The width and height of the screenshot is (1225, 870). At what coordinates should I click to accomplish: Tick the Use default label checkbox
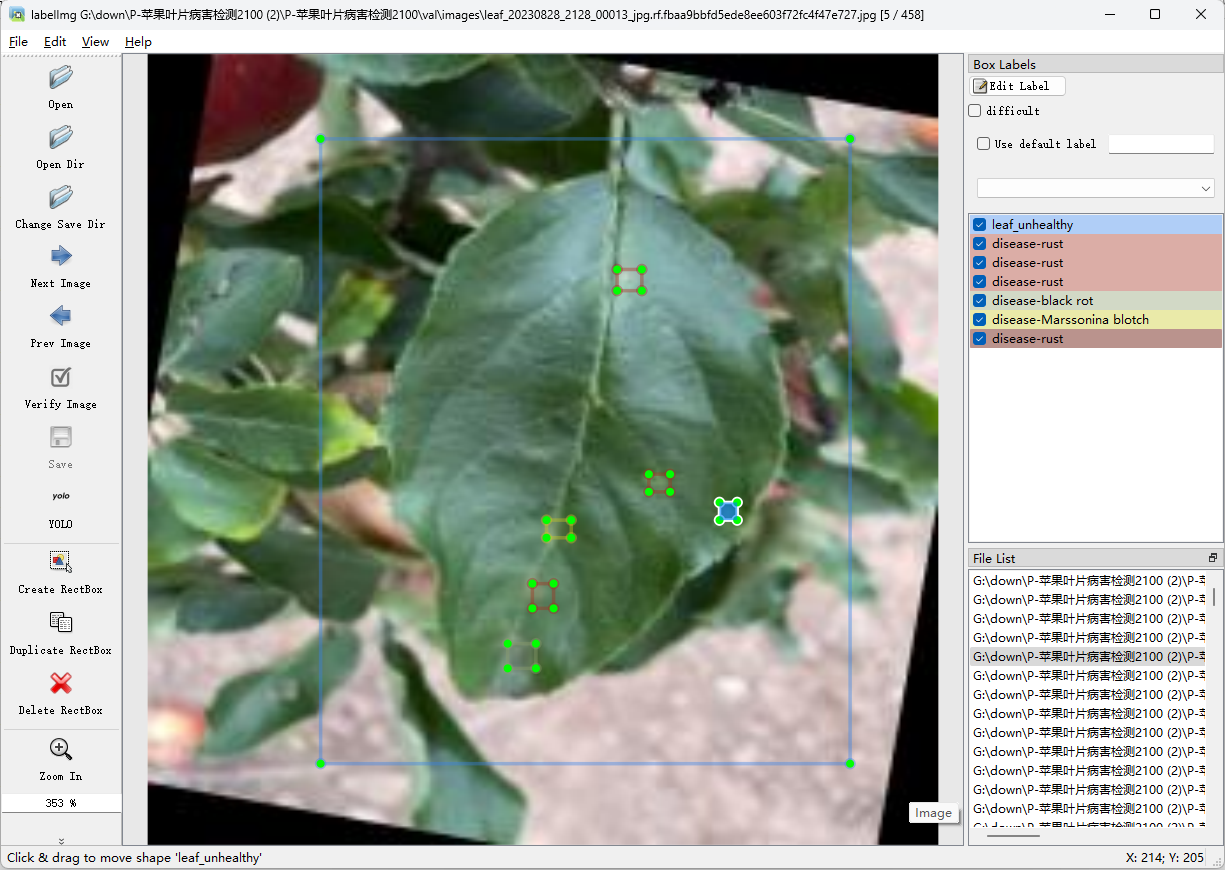[984, 144]
